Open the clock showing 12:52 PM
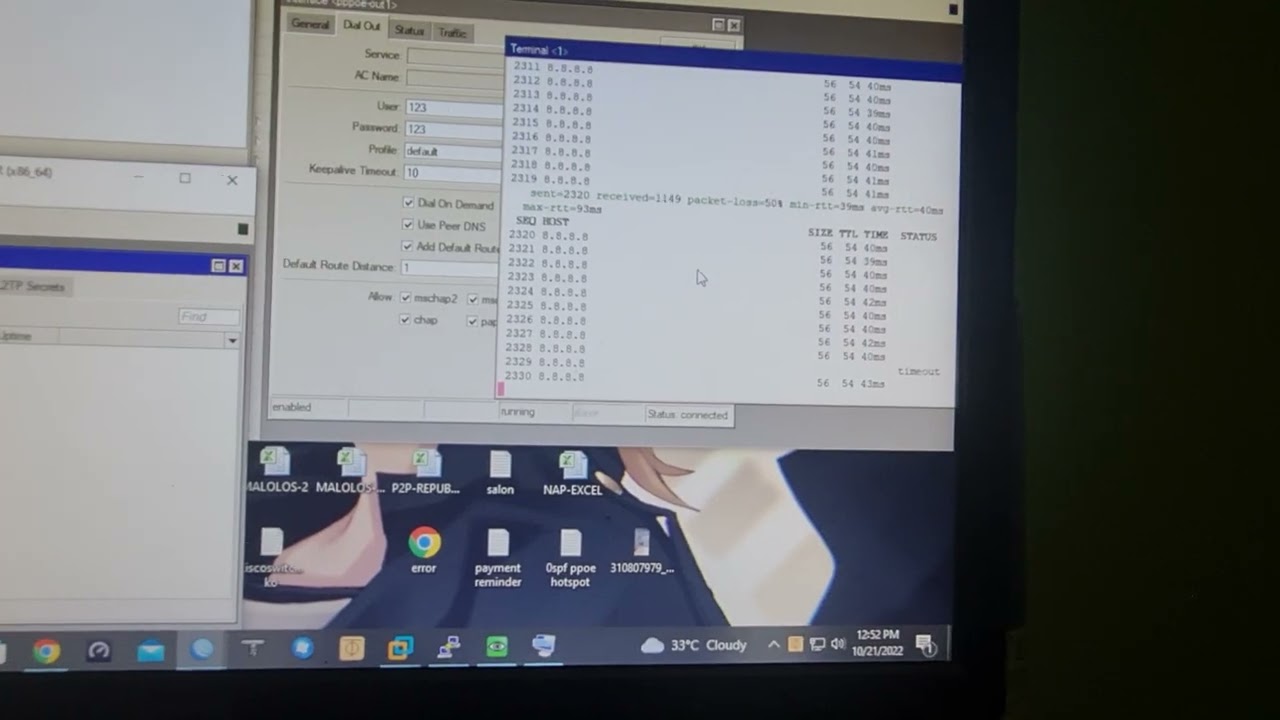The image size is (1280, 720). [877, 642]
